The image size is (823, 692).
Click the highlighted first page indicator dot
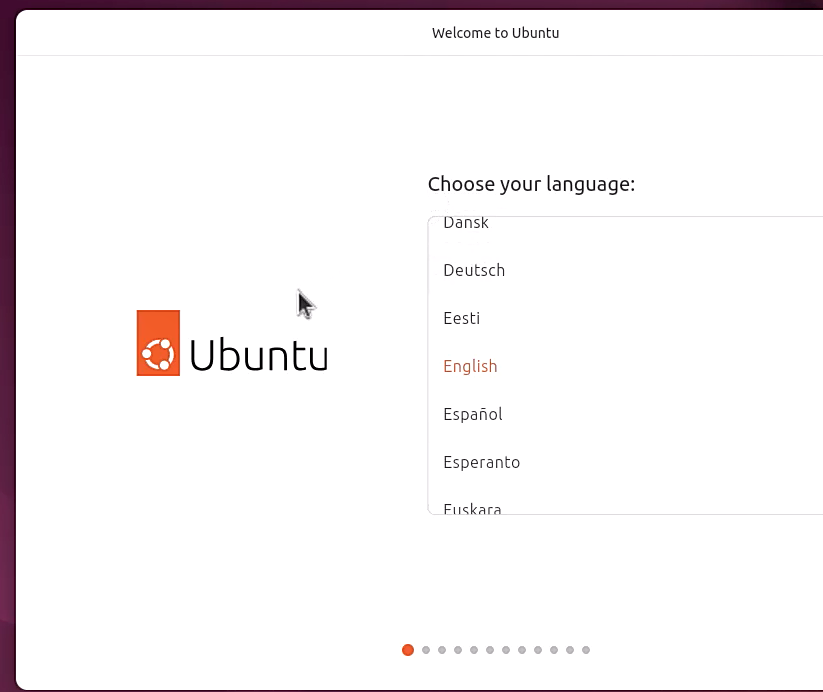pos(408,650)
